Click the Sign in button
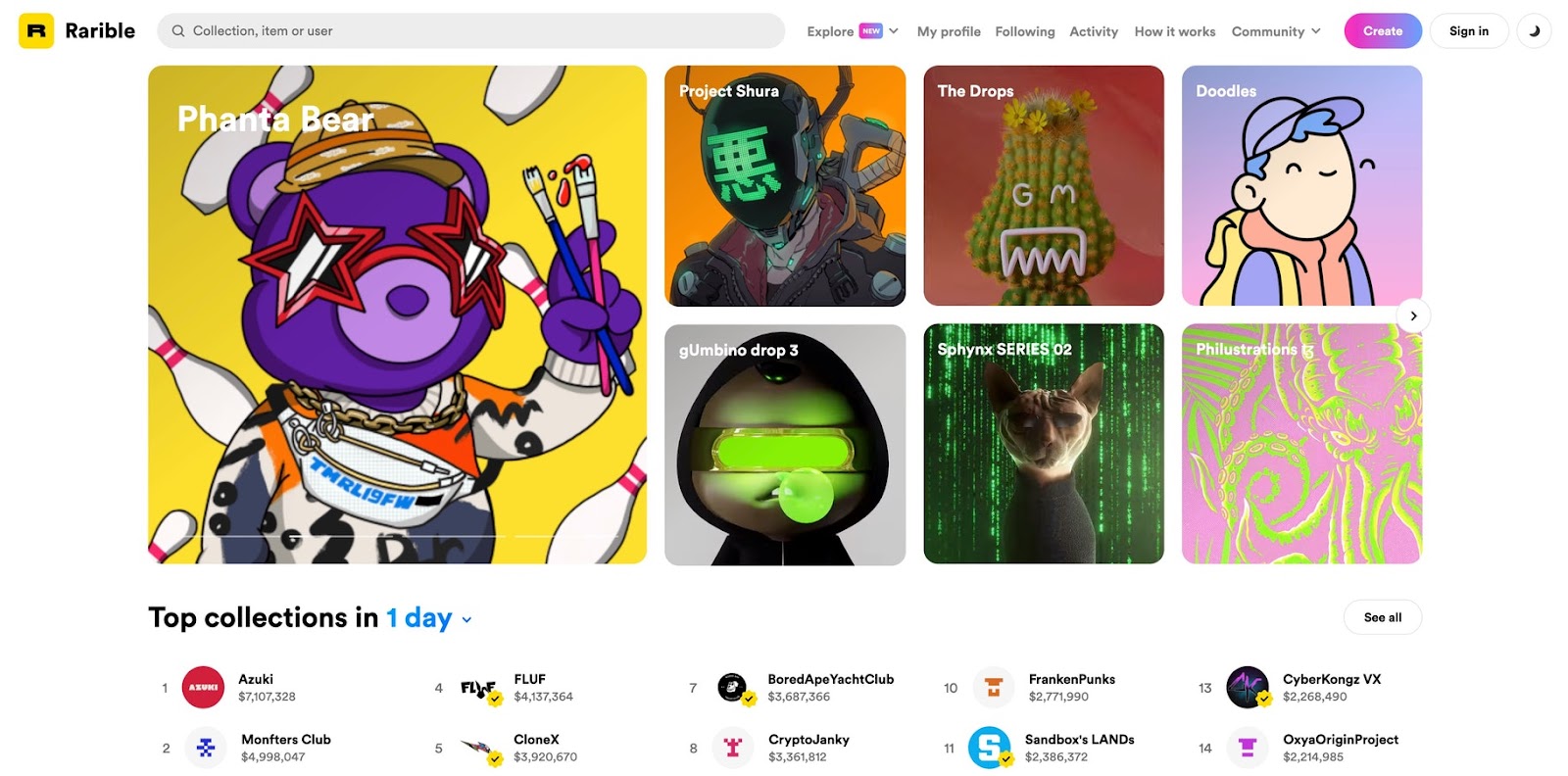 coord(1469,31)
